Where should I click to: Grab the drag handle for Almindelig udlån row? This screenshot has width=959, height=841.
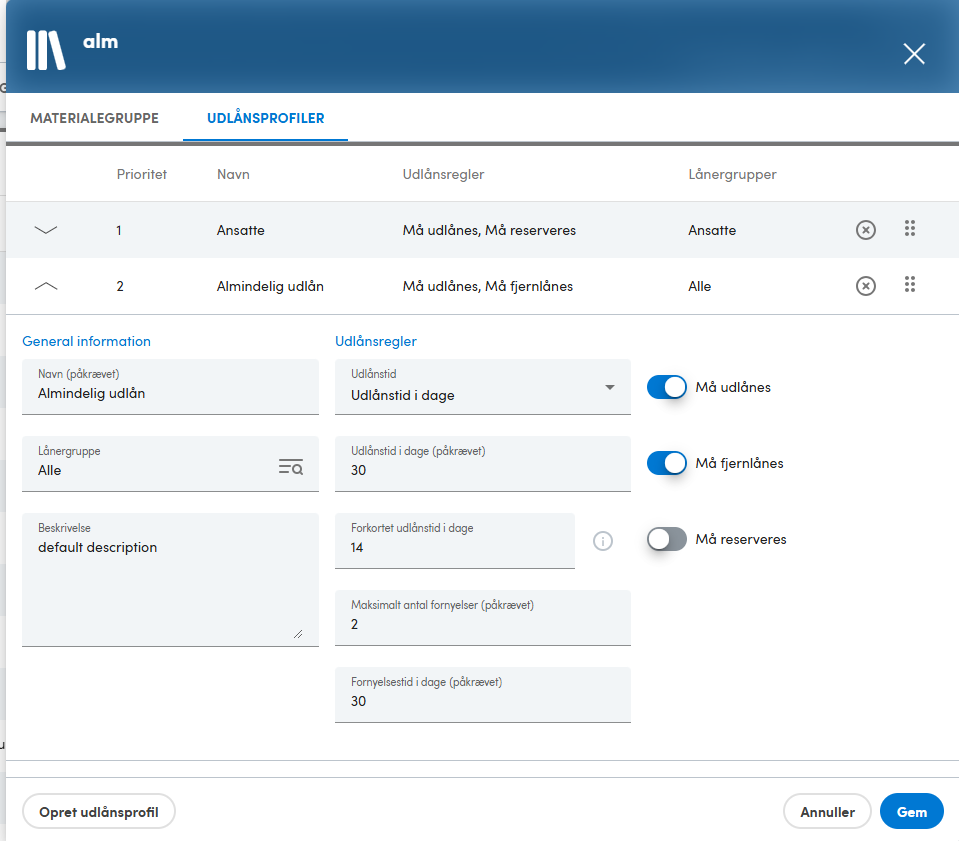[x=909, y=284]
